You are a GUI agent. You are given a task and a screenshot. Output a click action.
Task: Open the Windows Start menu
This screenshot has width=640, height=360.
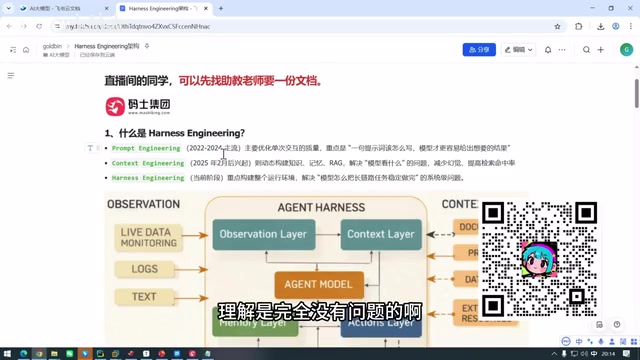[x=7, y=353]
